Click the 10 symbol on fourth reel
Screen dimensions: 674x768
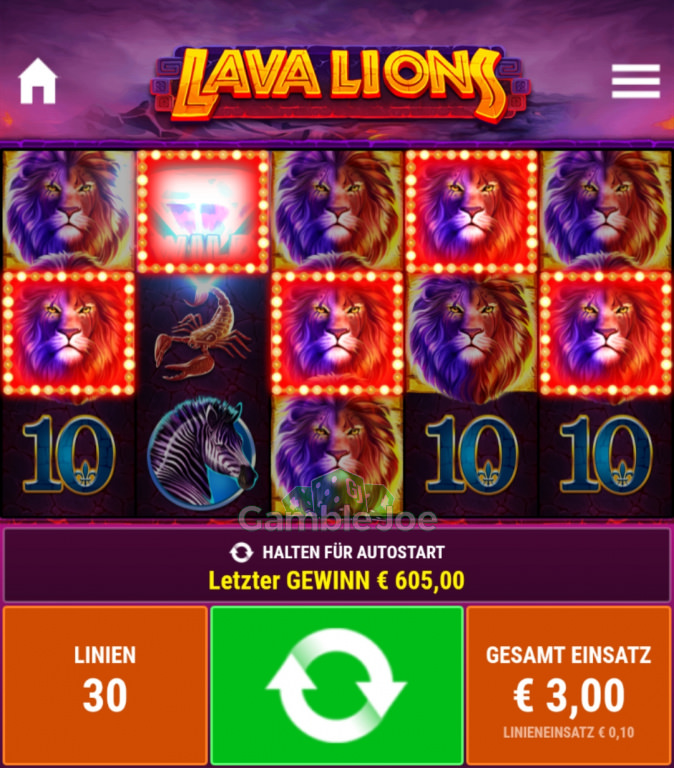click(x=472, y=455)
